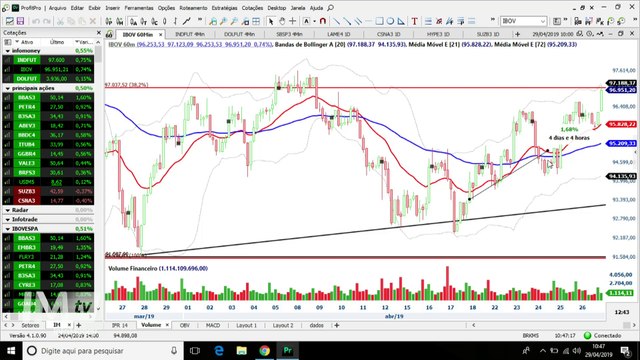This screenshot has width=640, height=360.
Task: Open the Estratégias menu
Action: [224, 8]
